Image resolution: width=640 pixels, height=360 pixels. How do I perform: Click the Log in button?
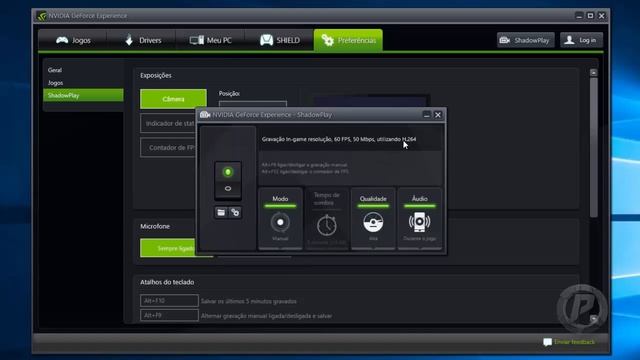tap(581, 40)
